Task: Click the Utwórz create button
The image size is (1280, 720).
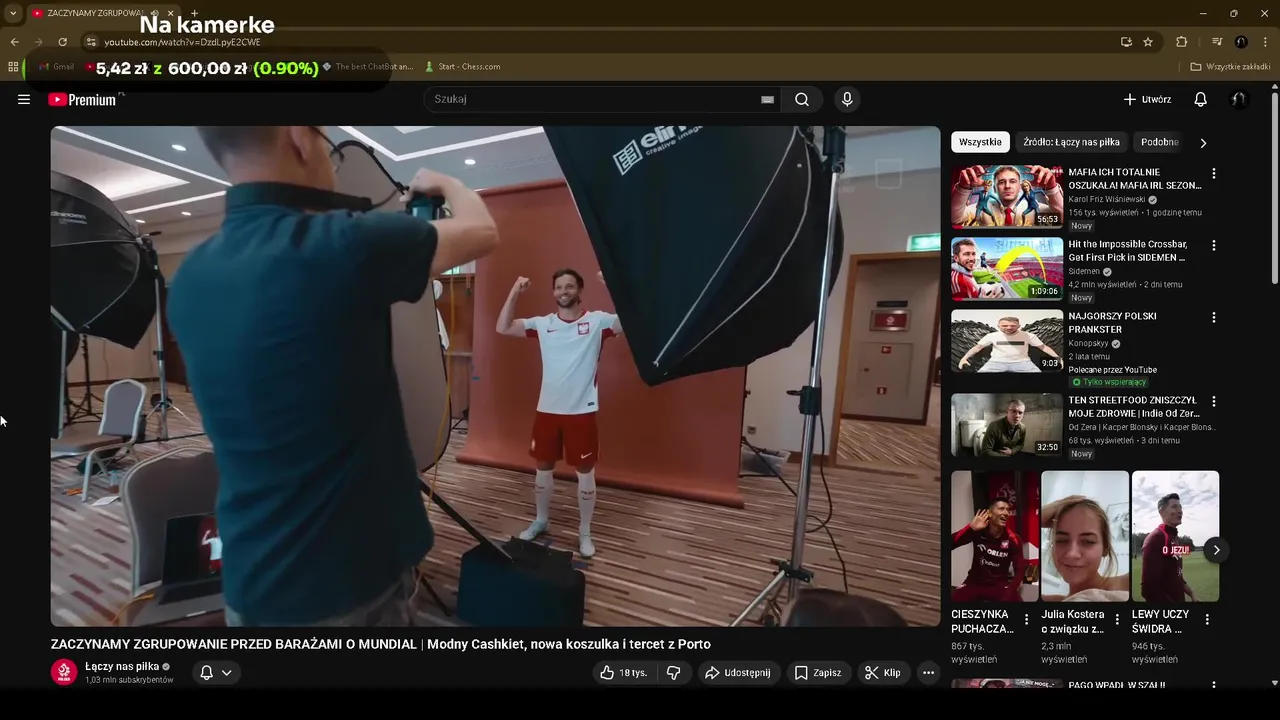Action: pyautogui.click(x=1147, y=99)
